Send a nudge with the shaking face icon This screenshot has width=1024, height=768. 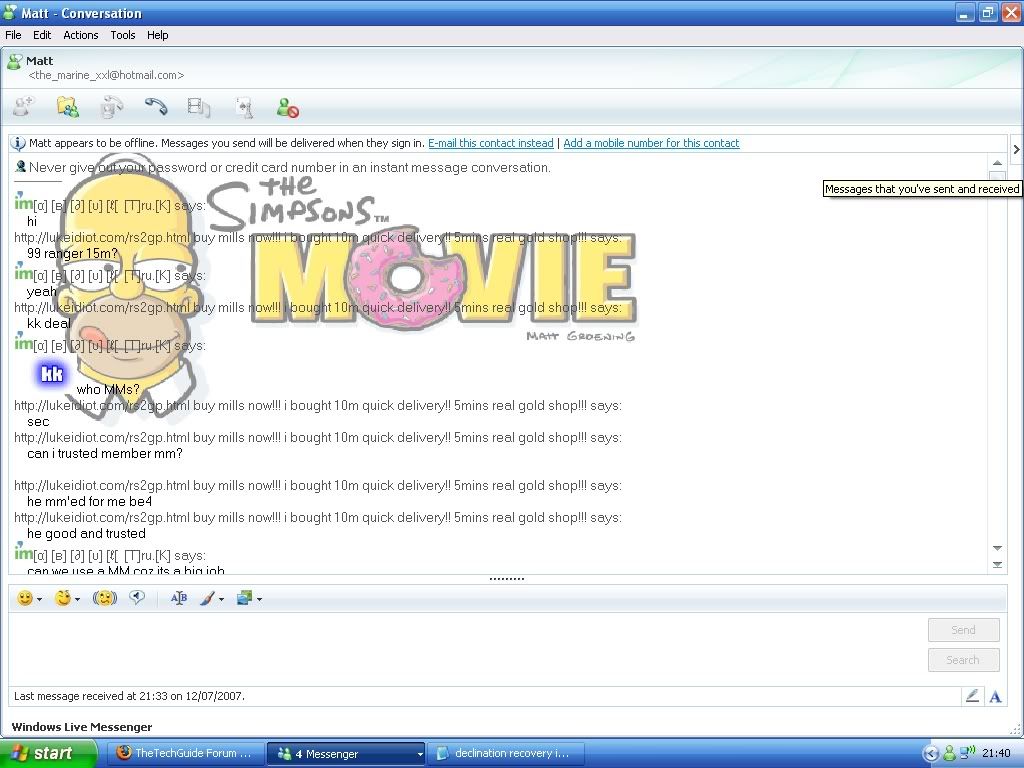[x=105, y=598]
